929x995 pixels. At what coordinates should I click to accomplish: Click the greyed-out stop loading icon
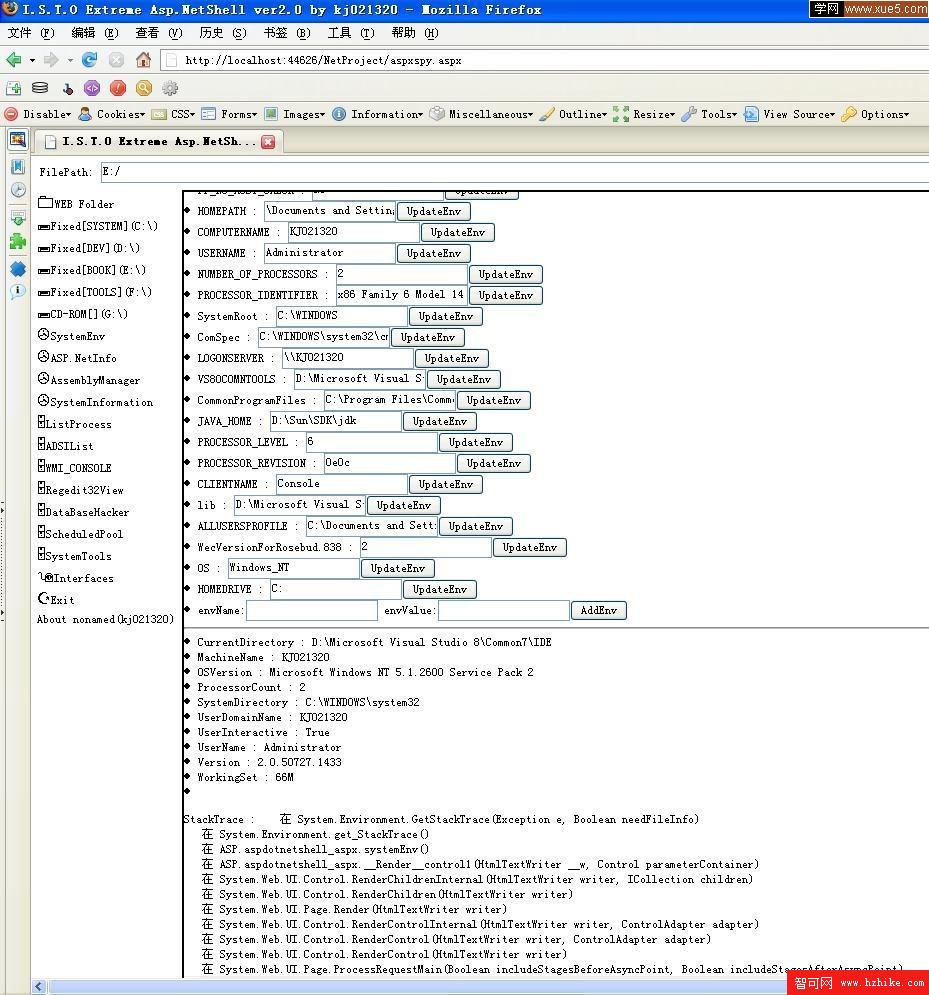116,60
